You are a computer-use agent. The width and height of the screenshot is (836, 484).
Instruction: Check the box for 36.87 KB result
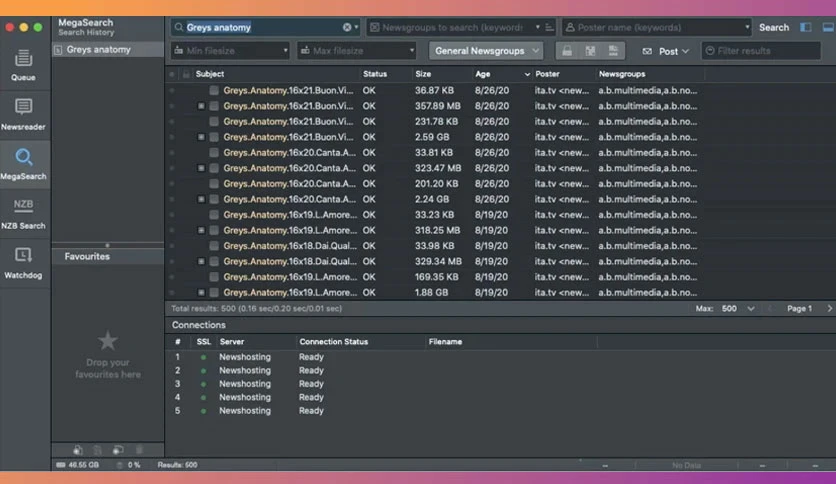tap(214, 91)
